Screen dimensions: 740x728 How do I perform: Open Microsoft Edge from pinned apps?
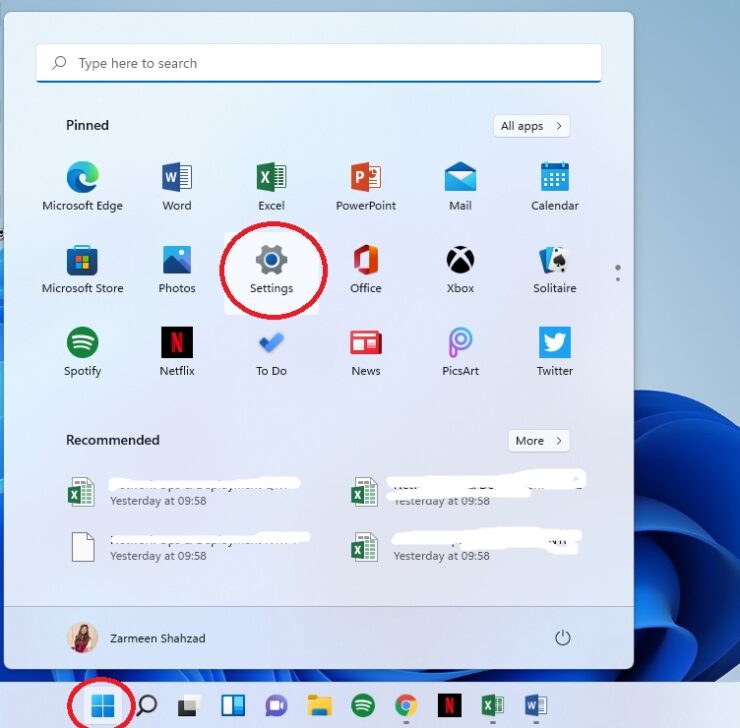coord(83,185)
